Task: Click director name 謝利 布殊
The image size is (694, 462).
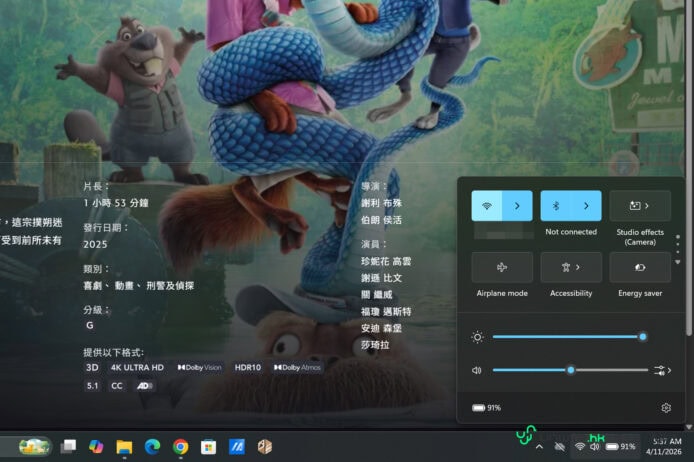Action: (x=381, y=203)
